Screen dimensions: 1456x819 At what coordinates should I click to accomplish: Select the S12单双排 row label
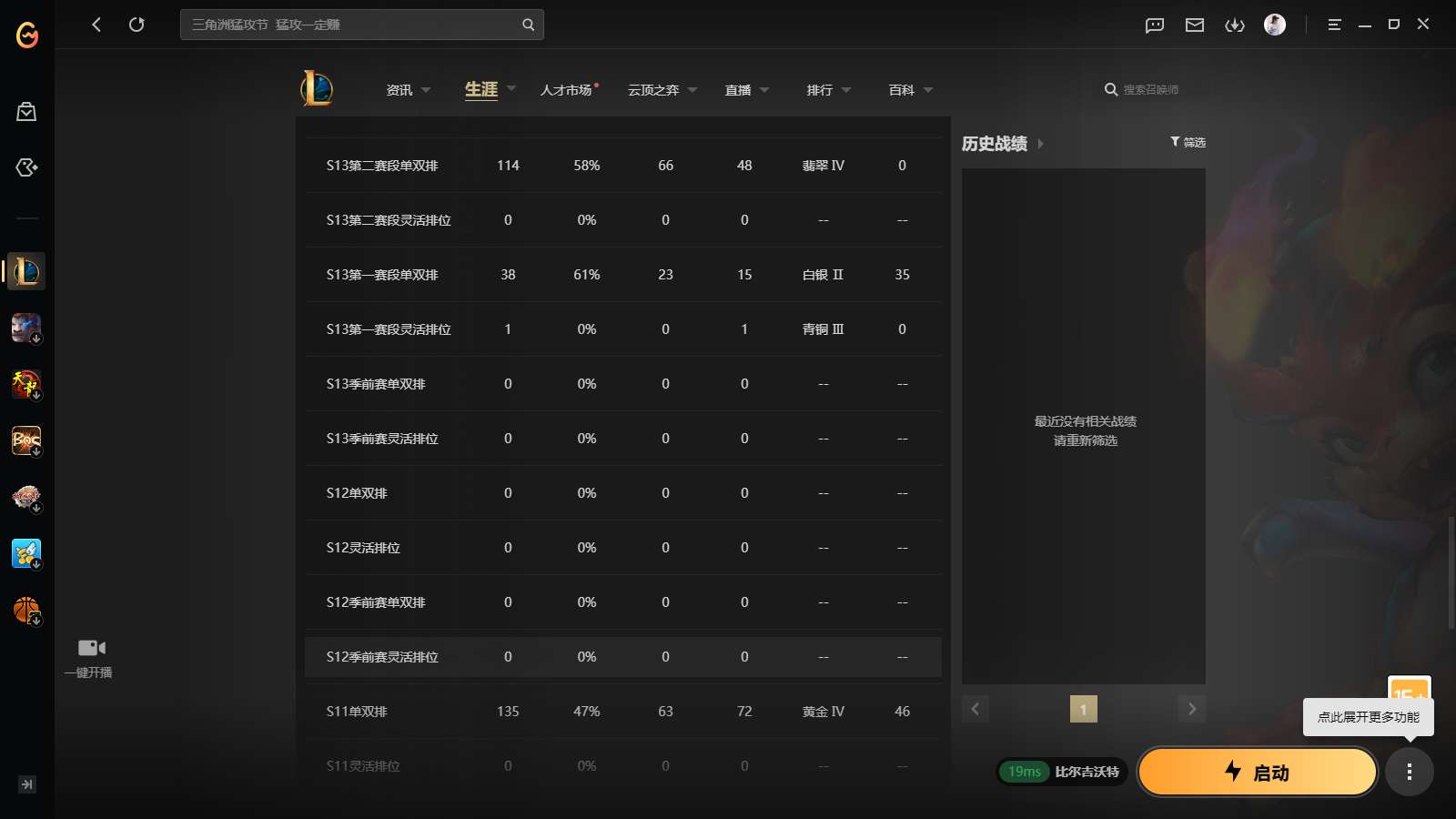[357, 493]
